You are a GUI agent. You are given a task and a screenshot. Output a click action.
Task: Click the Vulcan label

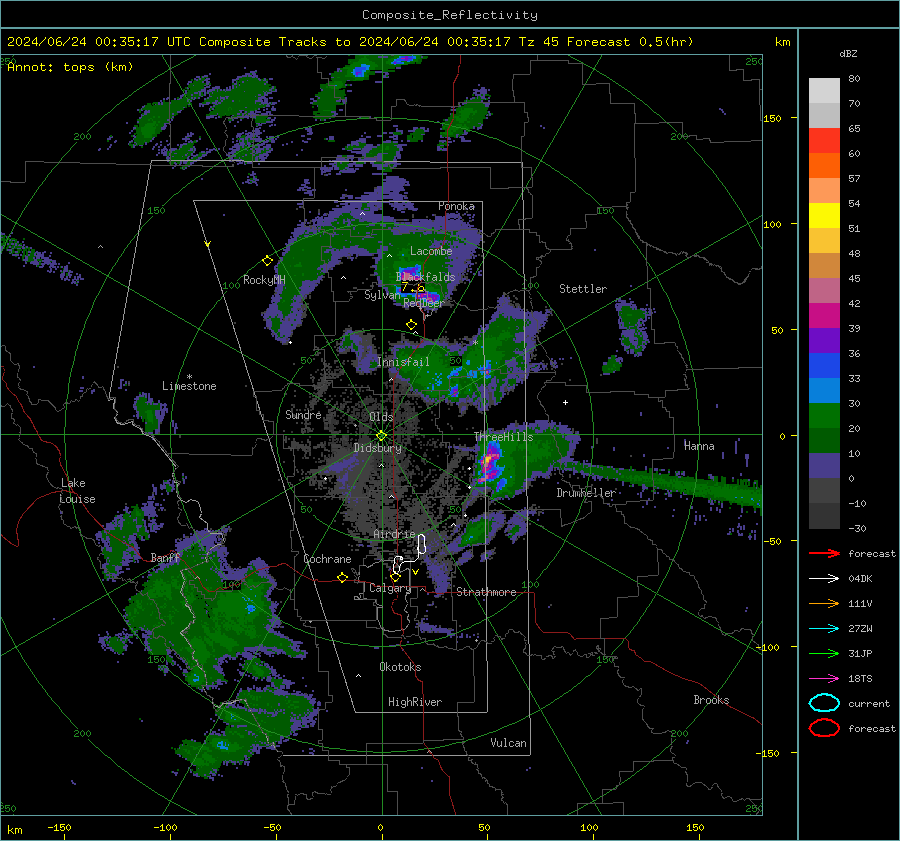pyautogui.click(x=509, y=743)
